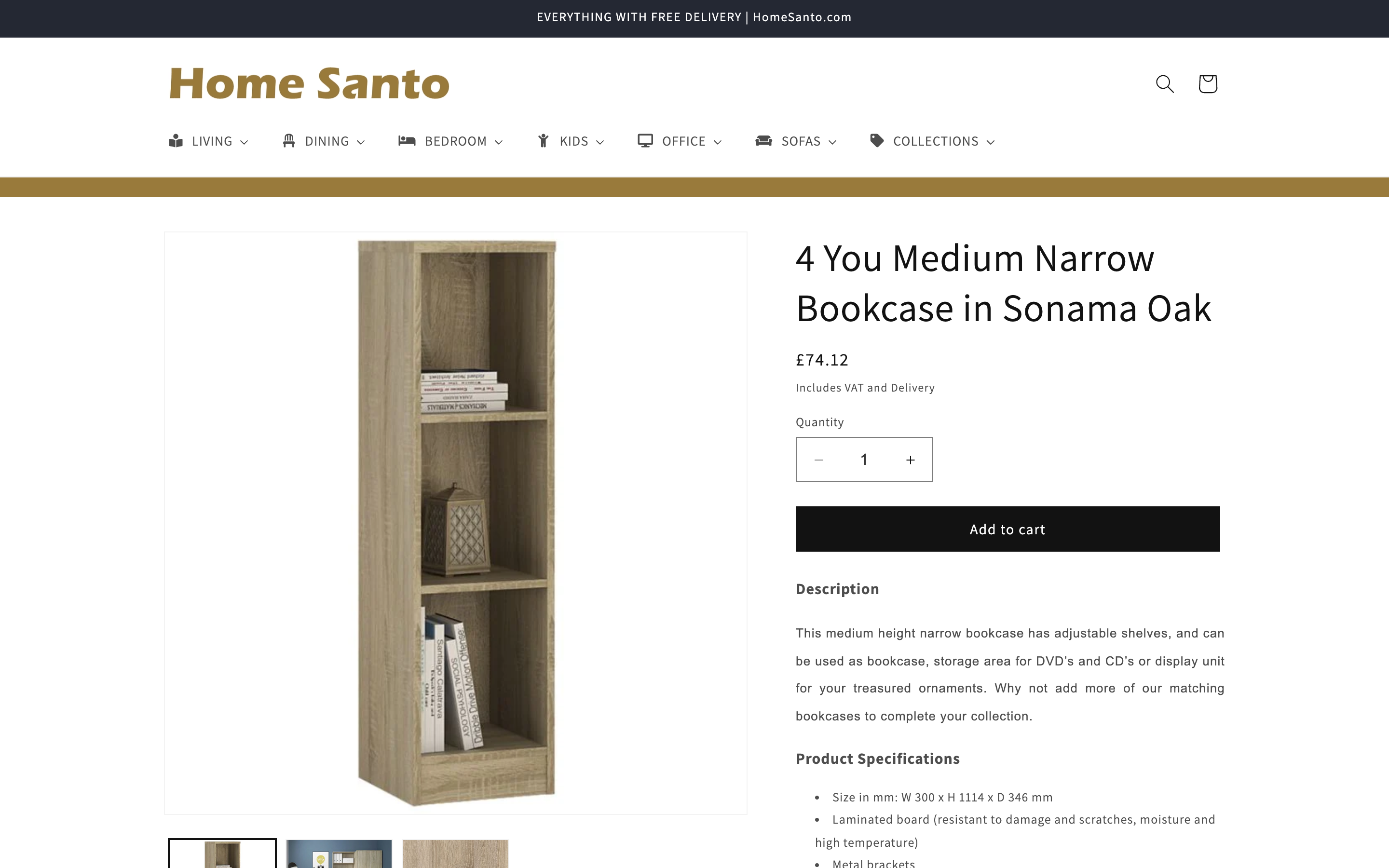Open the OFFICE navigation menu
The image size is (1389, 868).
(680, 141)
